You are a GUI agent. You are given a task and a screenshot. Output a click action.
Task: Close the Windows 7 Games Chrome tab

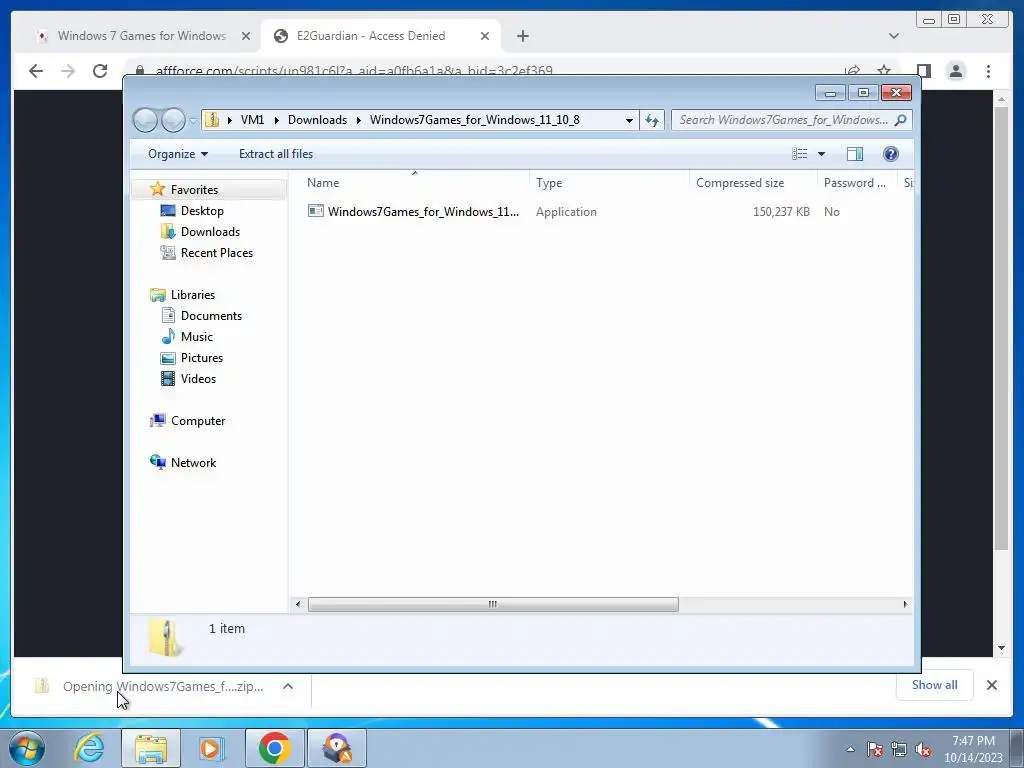click(x=246, y=37)
